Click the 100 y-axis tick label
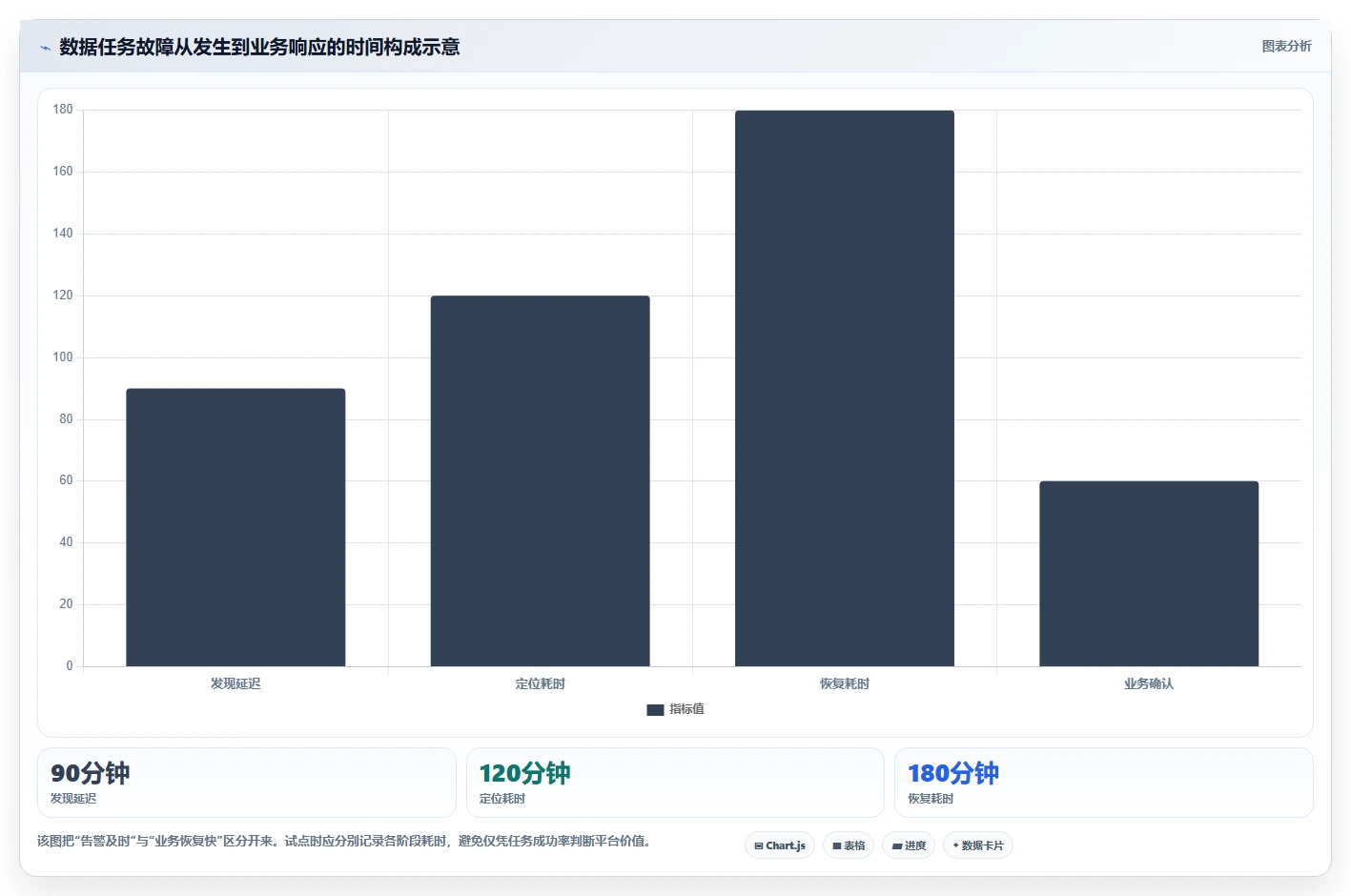Viewport: 1351px width, 896px height. pos(63,357)
